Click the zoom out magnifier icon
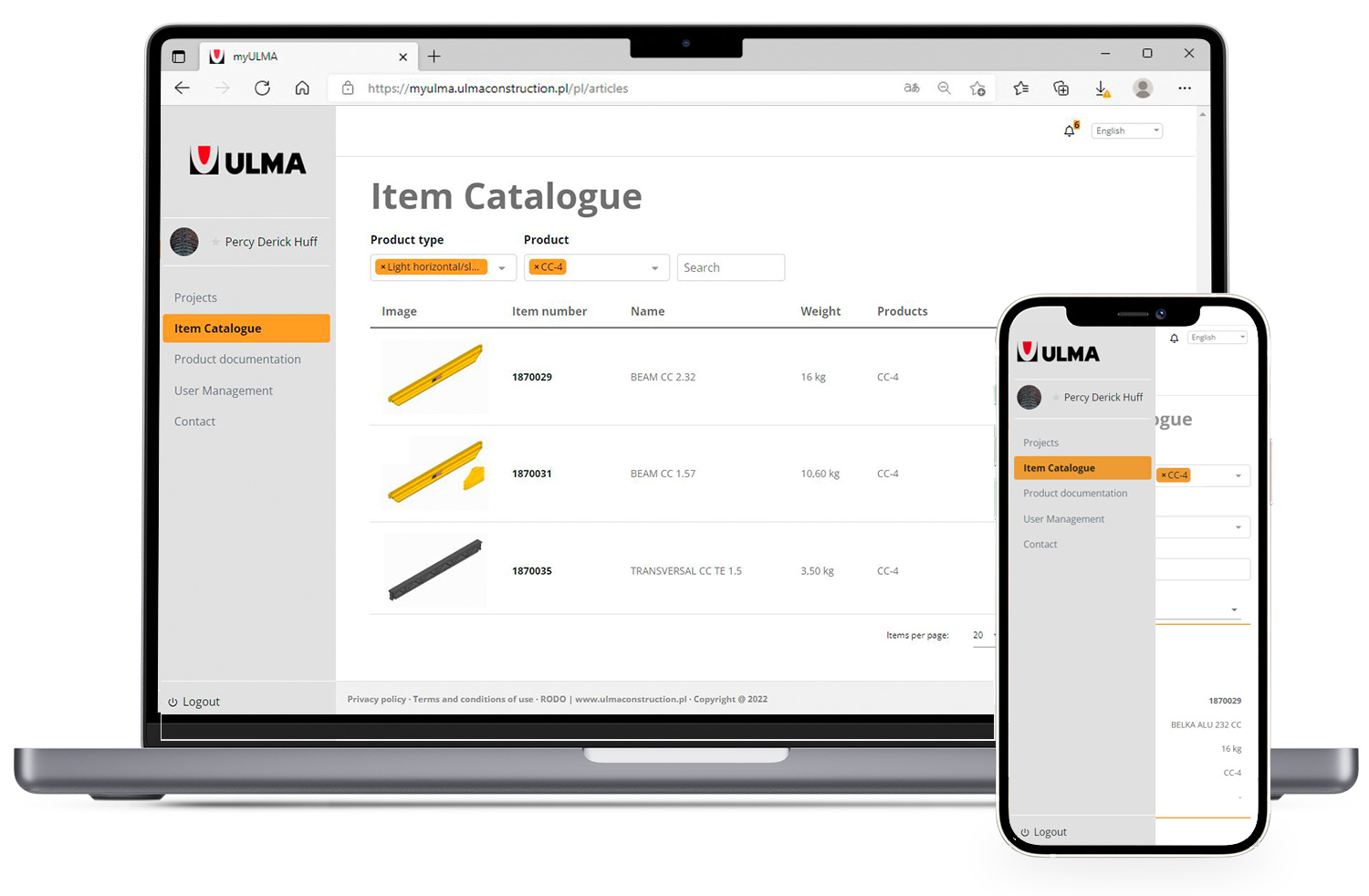Image resolution: width=1369 pixels, height=896 pixels. pos(945,89)
